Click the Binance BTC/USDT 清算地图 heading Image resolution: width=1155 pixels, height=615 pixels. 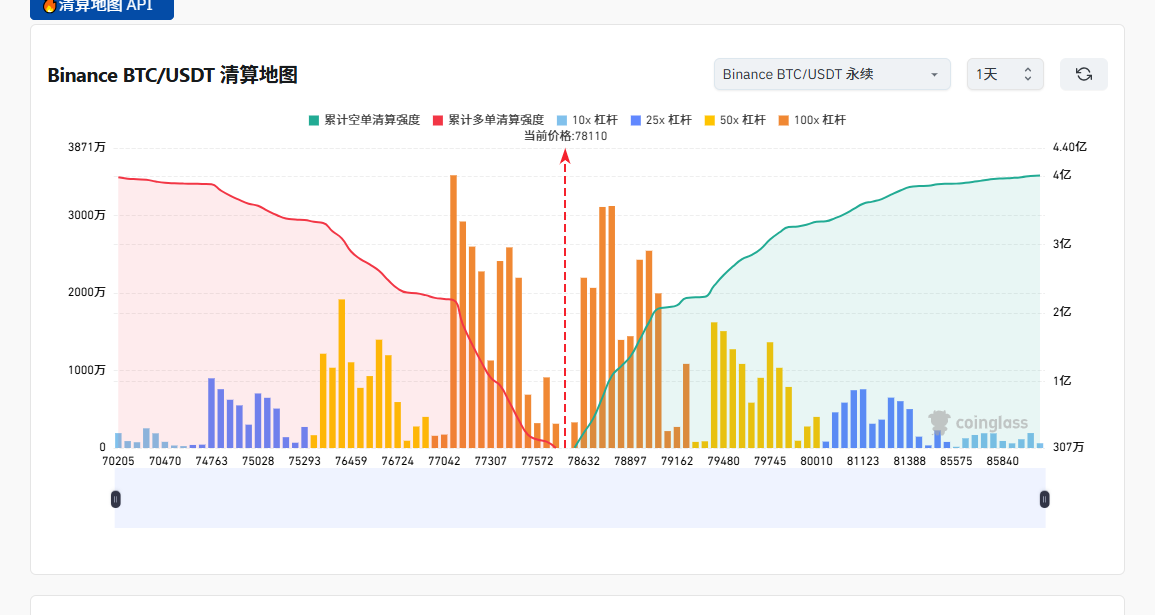(x=172, y=75)
